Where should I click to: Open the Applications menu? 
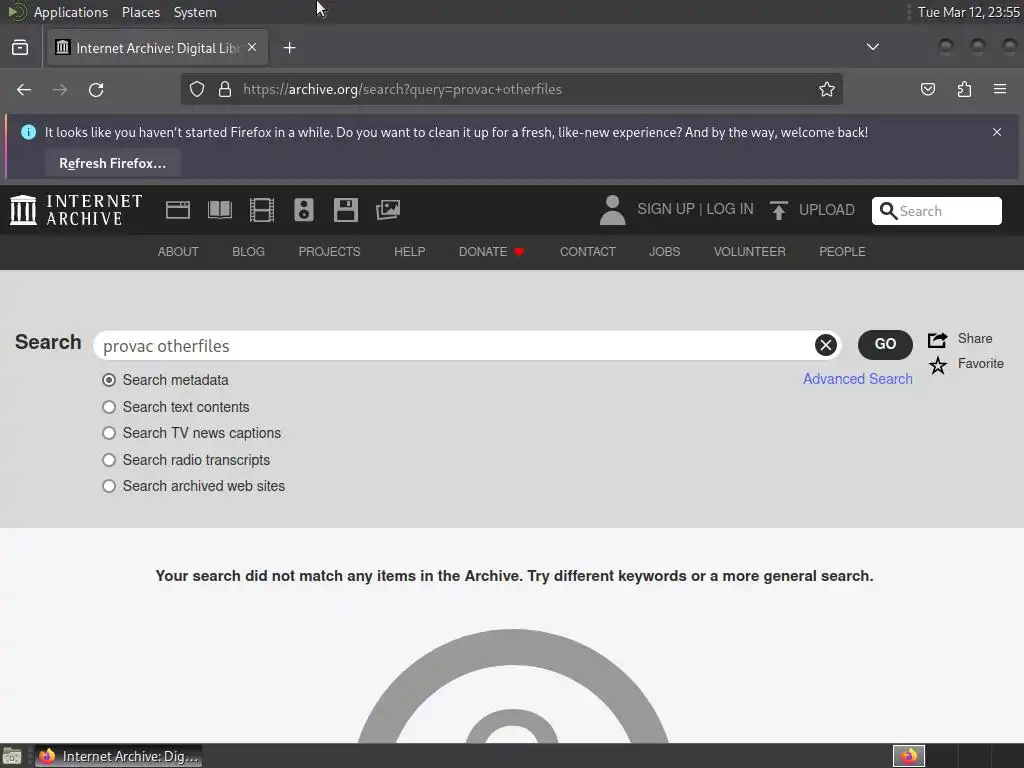tap(71, 12)
